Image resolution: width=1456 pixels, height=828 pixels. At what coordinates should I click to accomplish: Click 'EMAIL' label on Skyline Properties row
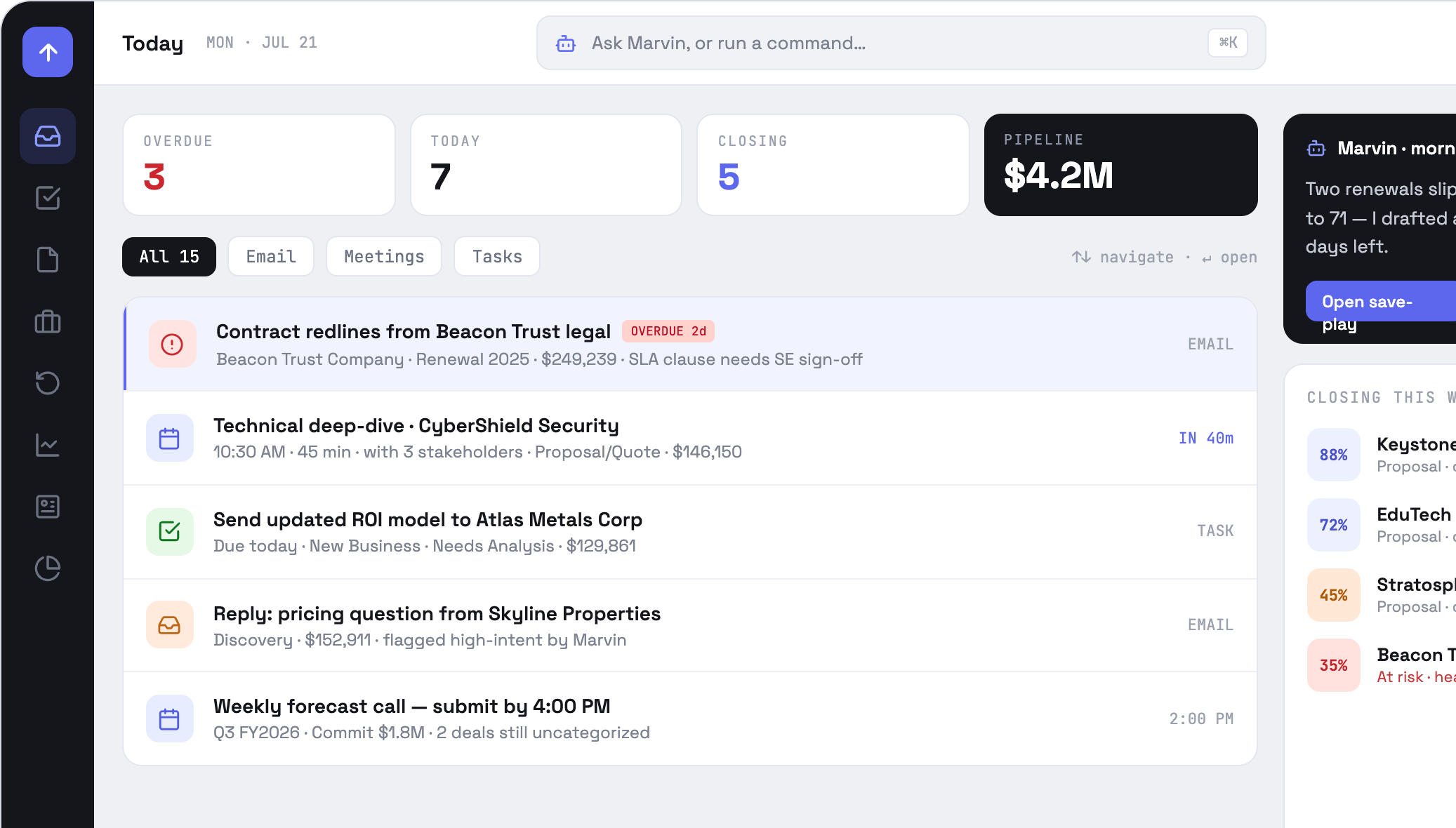(1210, 625)
